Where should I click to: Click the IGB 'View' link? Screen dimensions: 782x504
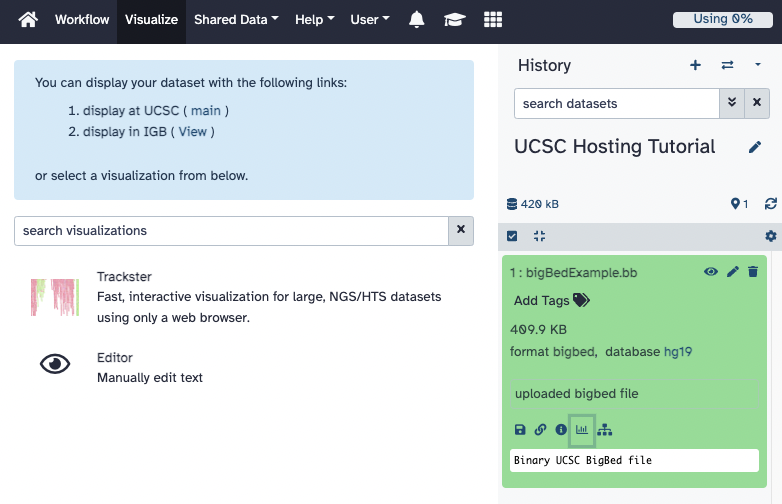point(193,131)
